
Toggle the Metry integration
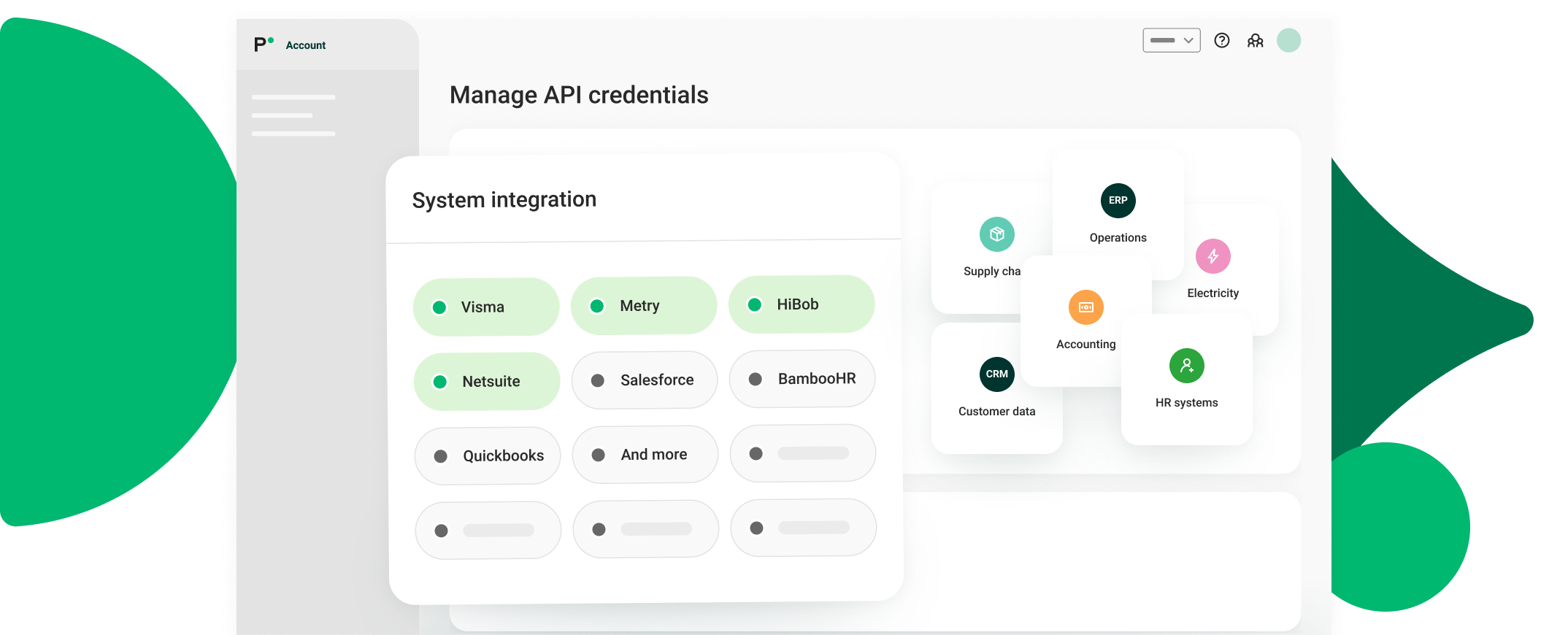click(644, 305)
